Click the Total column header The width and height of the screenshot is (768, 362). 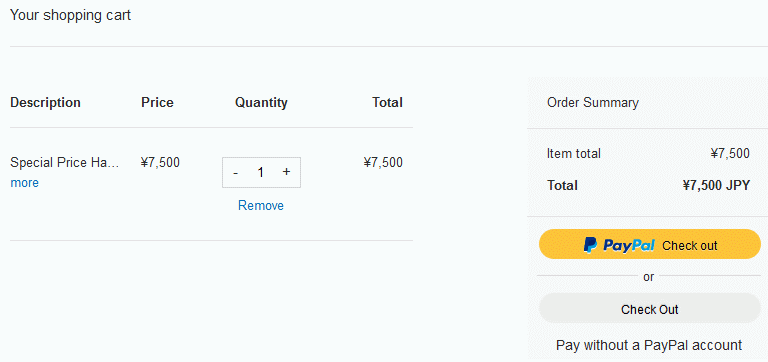point(387,102)
